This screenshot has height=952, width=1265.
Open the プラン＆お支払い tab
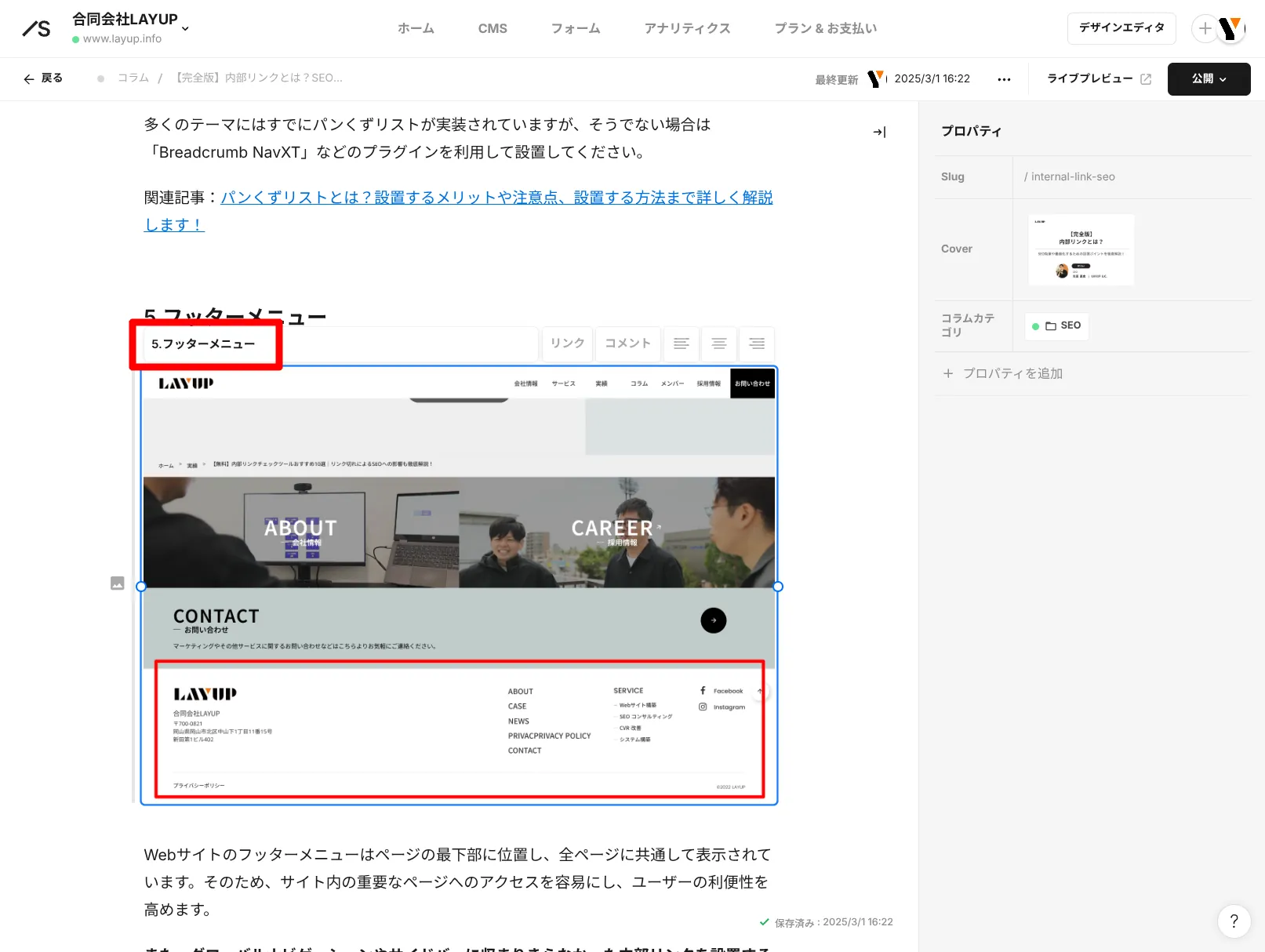[826, 28]
